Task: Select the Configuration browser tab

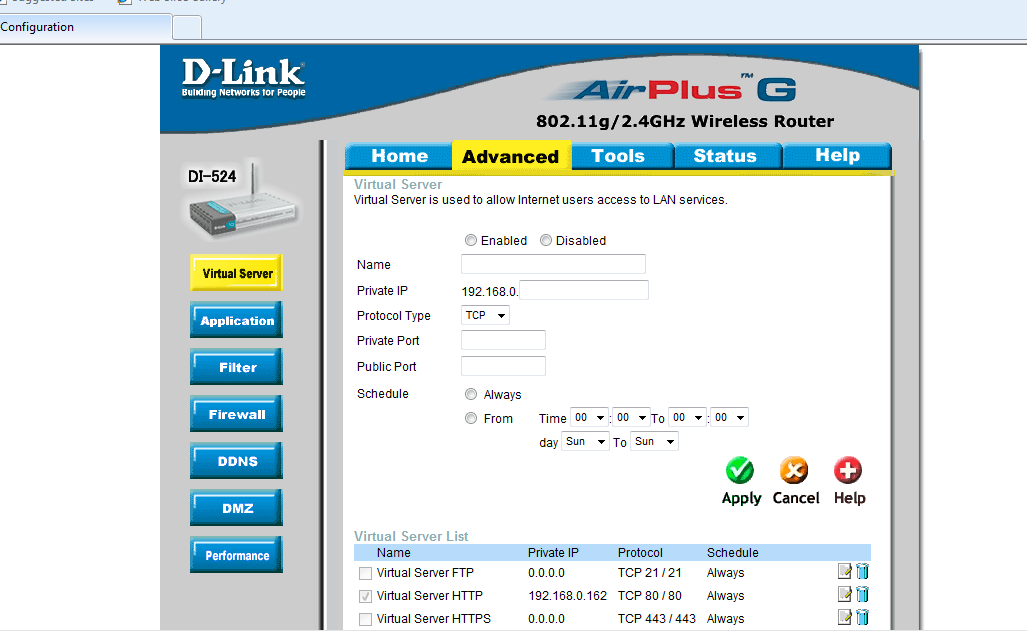Action: coord(85,28)
